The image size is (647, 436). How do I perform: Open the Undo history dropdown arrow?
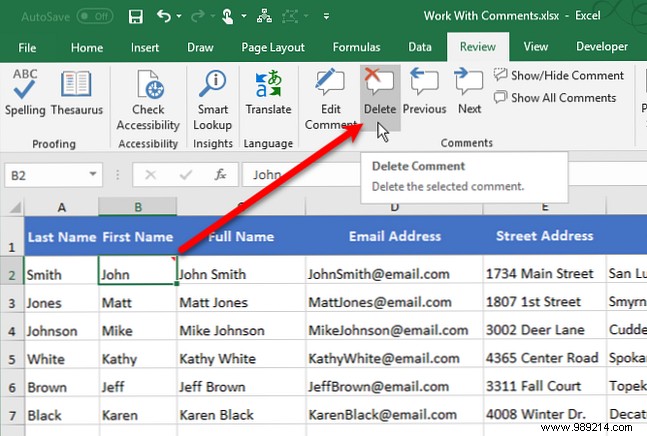coord(179,16)
